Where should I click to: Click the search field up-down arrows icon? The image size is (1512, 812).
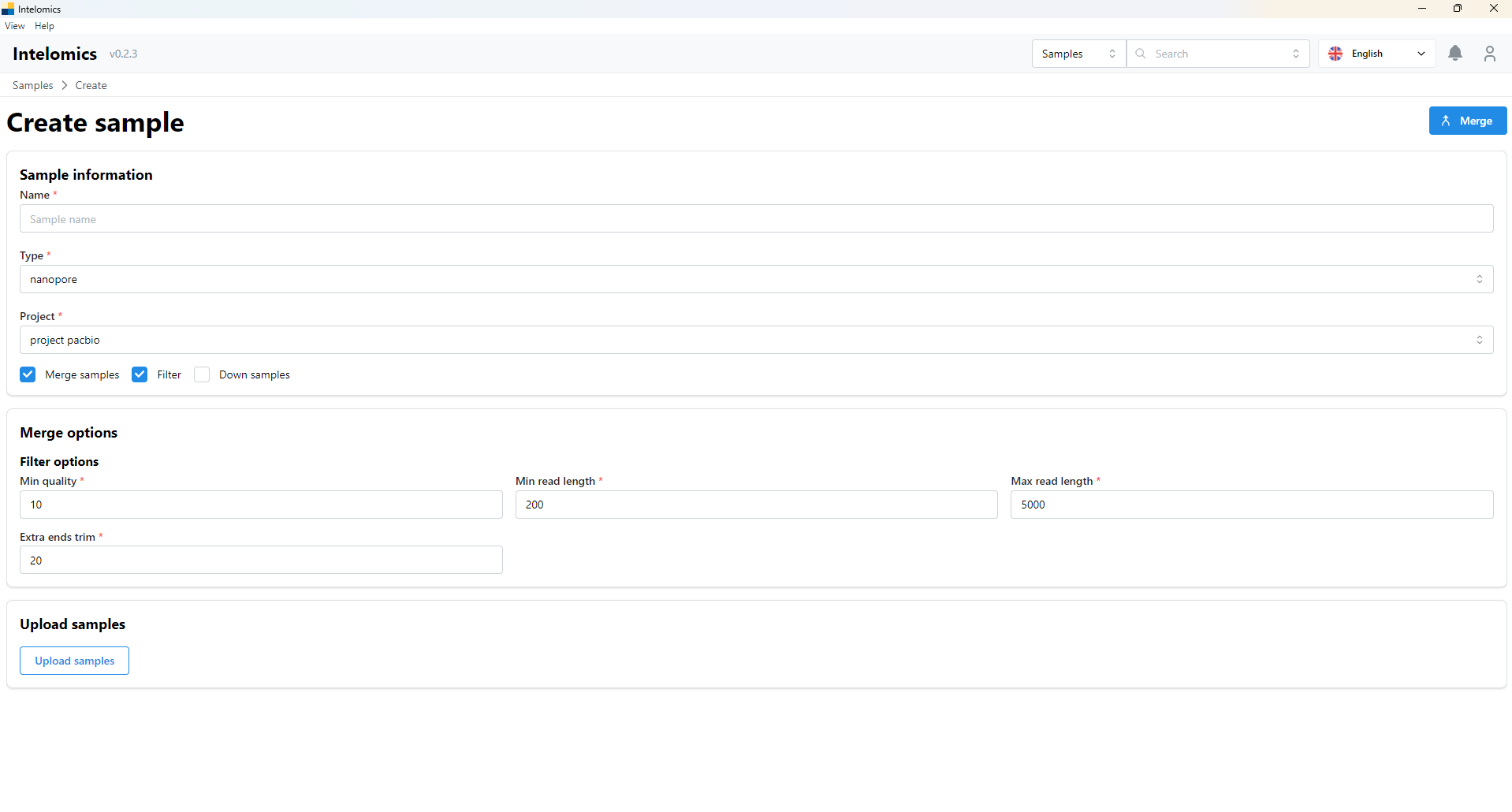1296,54
